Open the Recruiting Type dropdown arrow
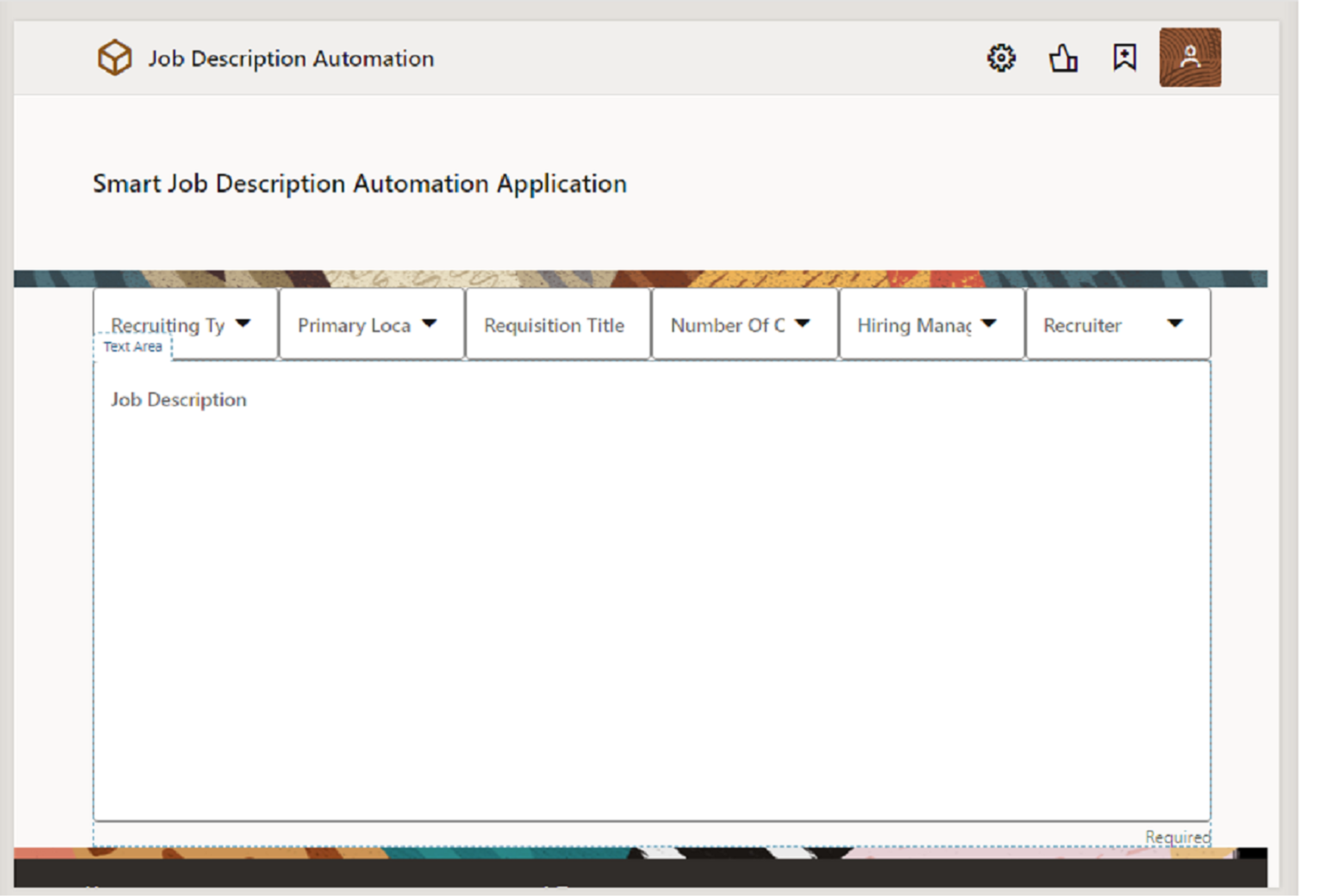The height and width of the screenshot is (896, 1324). coord(243,324)
